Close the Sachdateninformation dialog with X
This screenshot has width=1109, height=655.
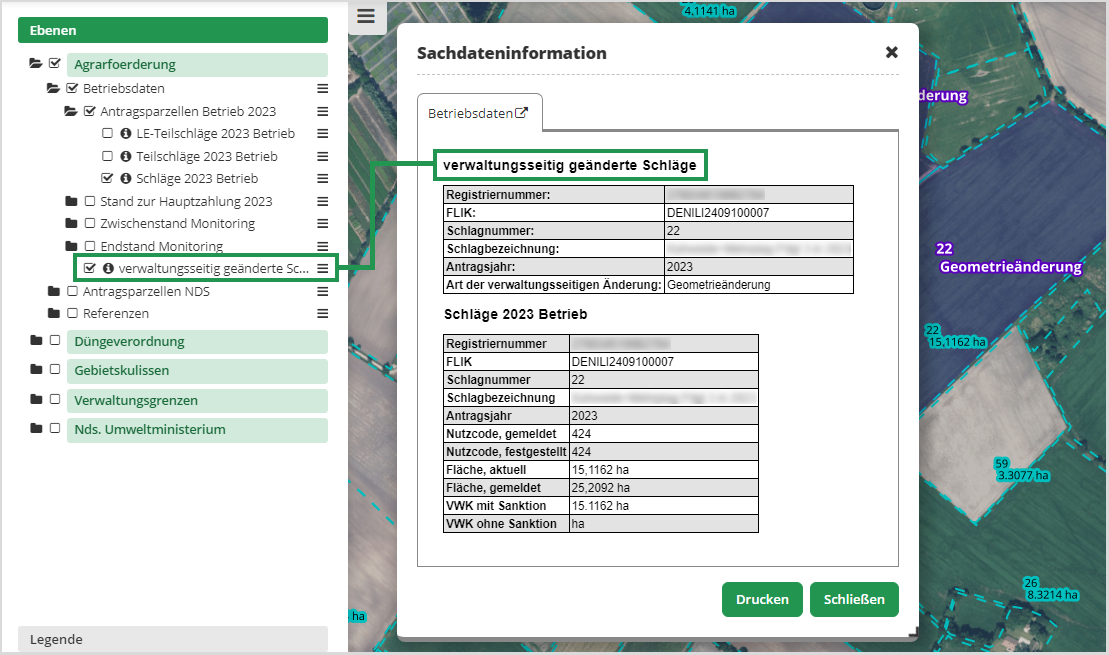pos(891,52)
